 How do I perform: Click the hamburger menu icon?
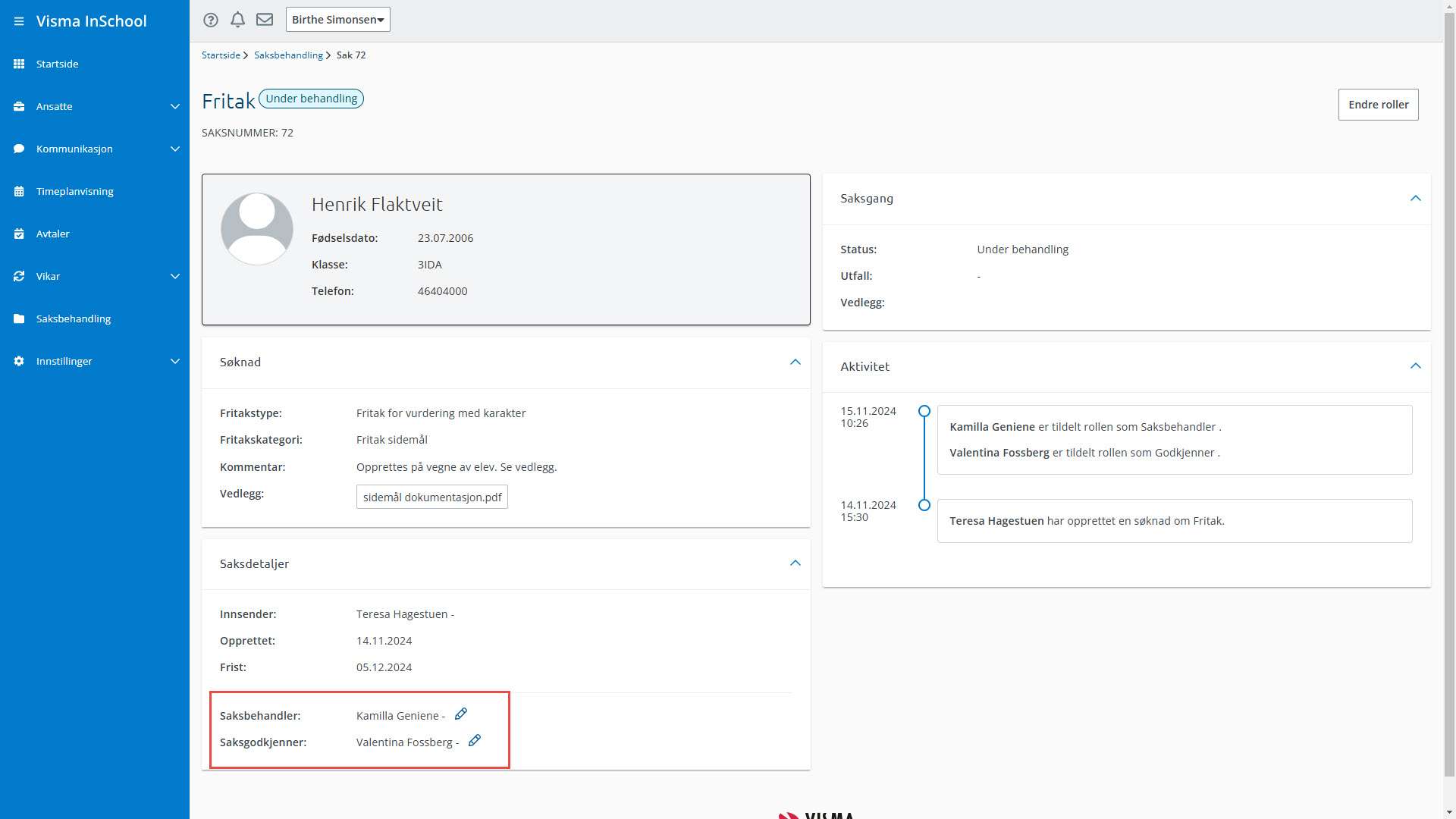click(19, 21)
